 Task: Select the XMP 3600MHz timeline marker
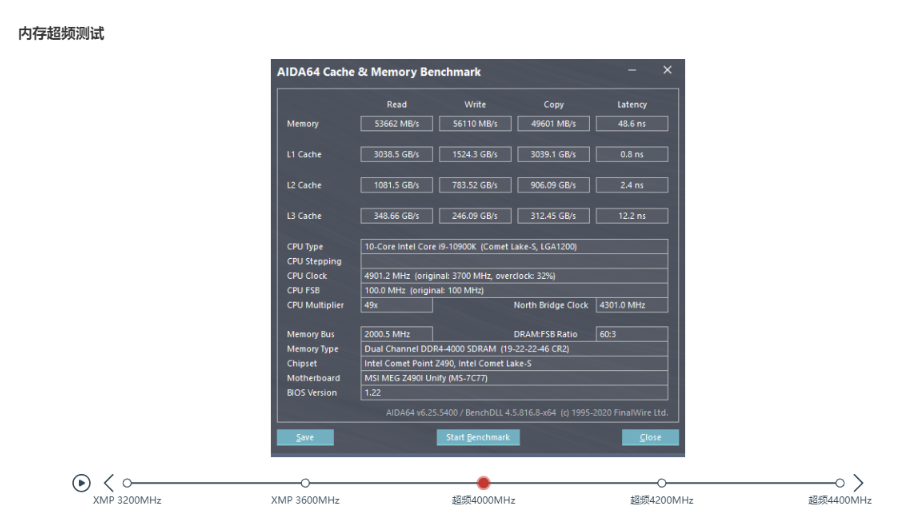tap(305, 483)
